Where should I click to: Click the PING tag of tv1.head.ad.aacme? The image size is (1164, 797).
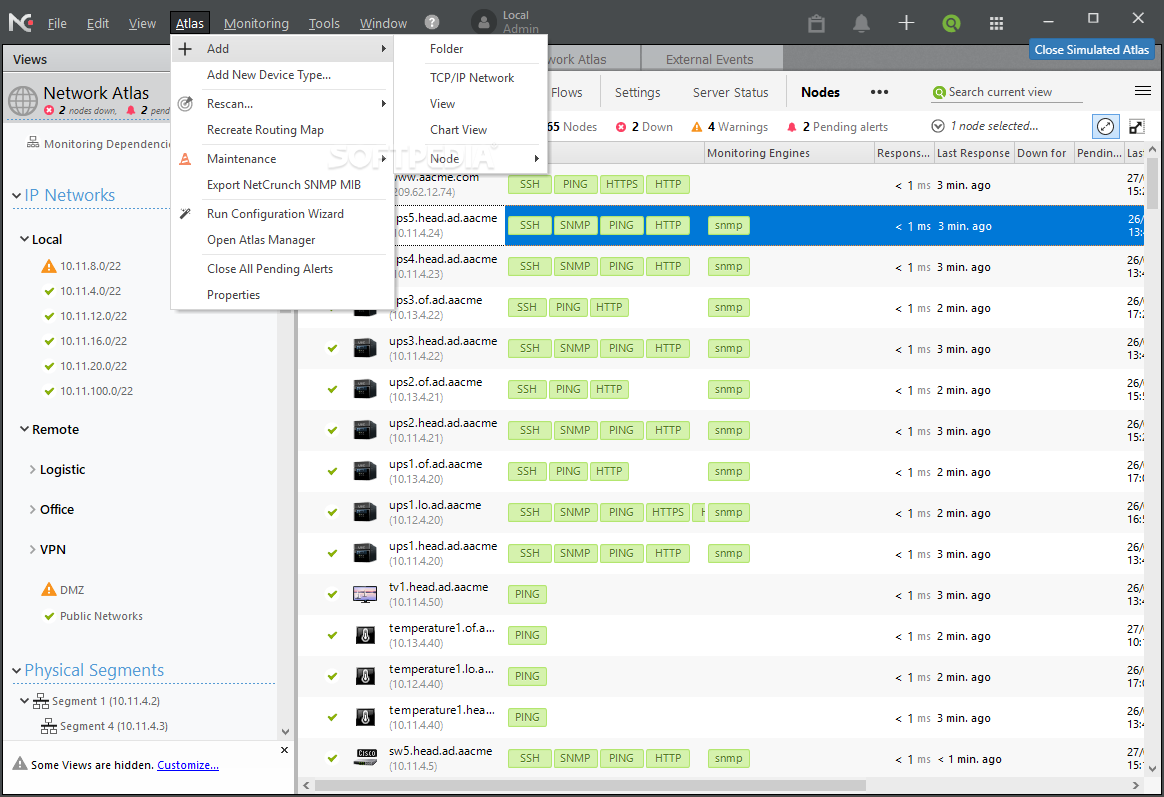527,594
